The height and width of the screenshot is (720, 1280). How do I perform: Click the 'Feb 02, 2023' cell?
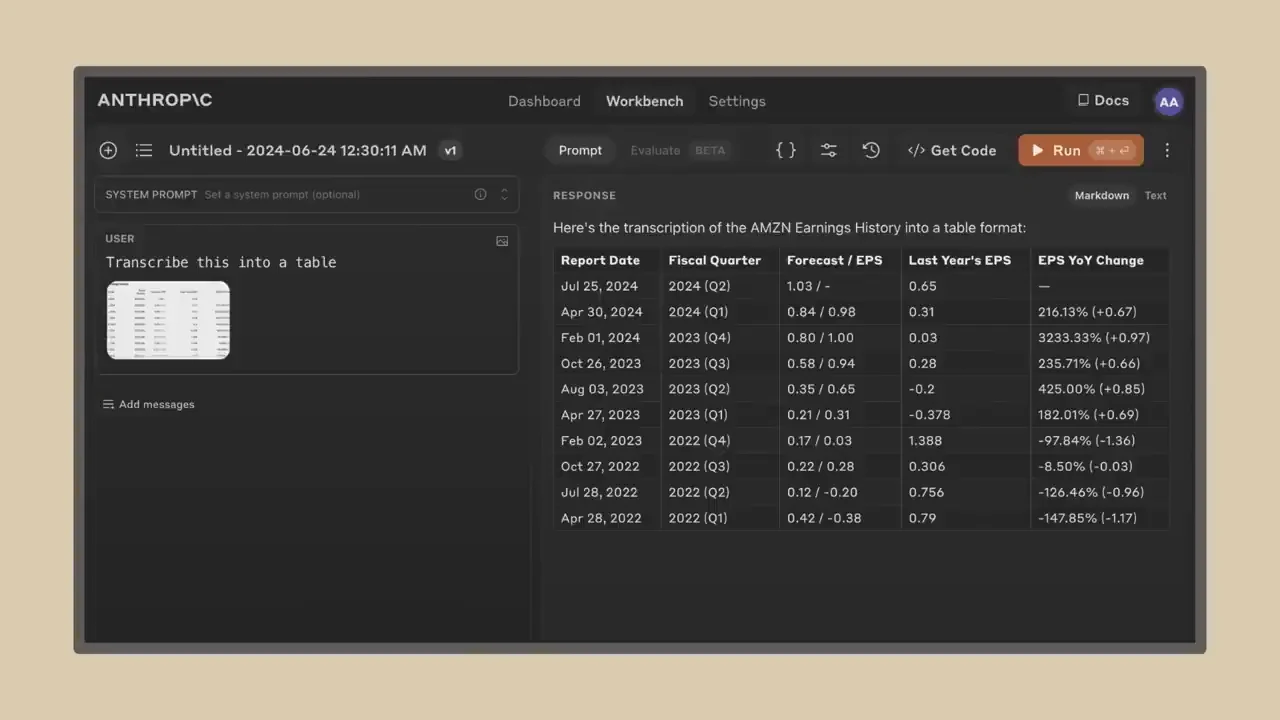tap(601, 441)
